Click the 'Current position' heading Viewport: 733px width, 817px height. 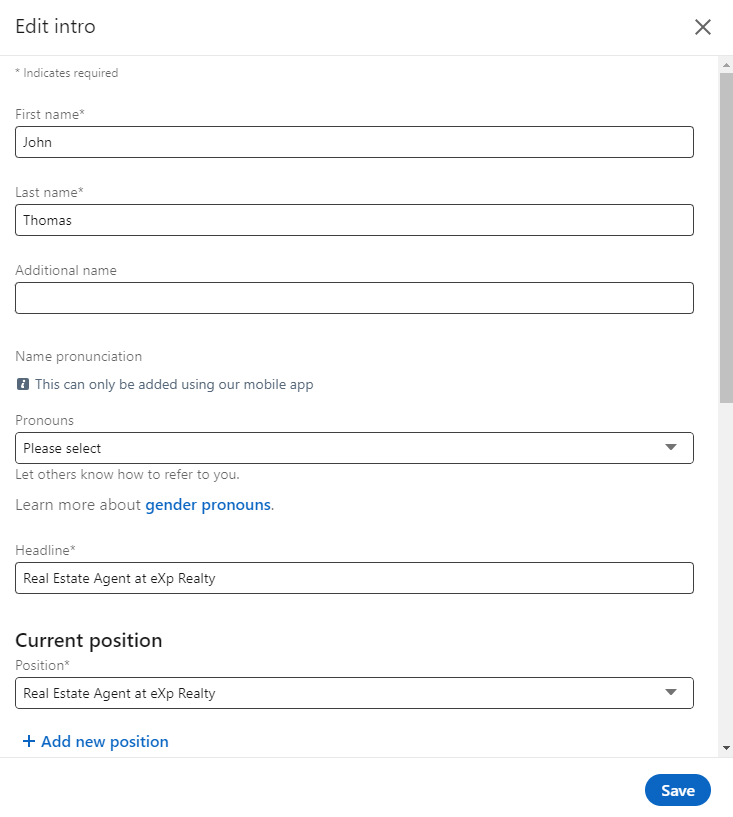[89, 640]
